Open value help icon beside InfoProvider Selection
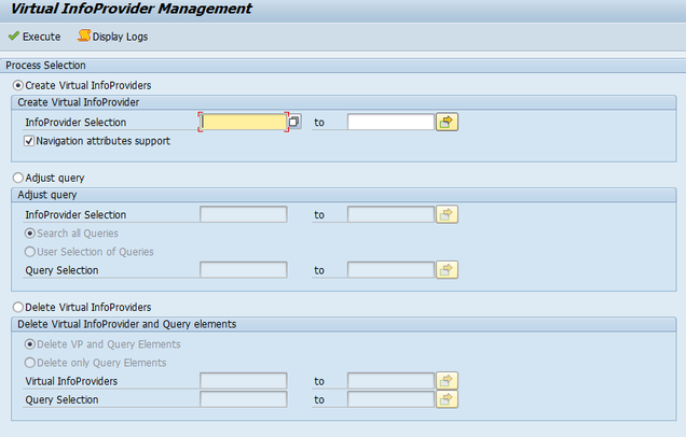The height and width of the screenshot is (437, 686). pos(294,121)
